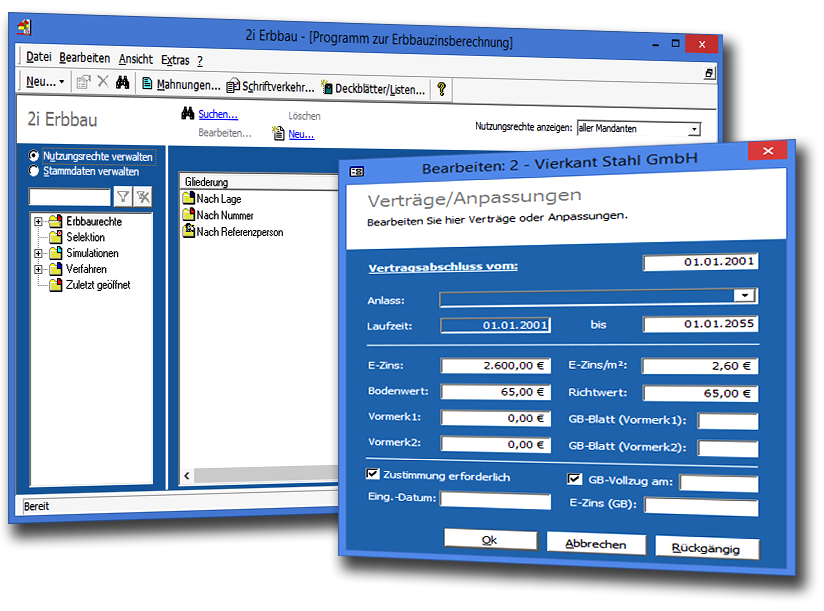
Task: Uncheck the GB-Vollzug am checkbox
Action: point(575,479)
